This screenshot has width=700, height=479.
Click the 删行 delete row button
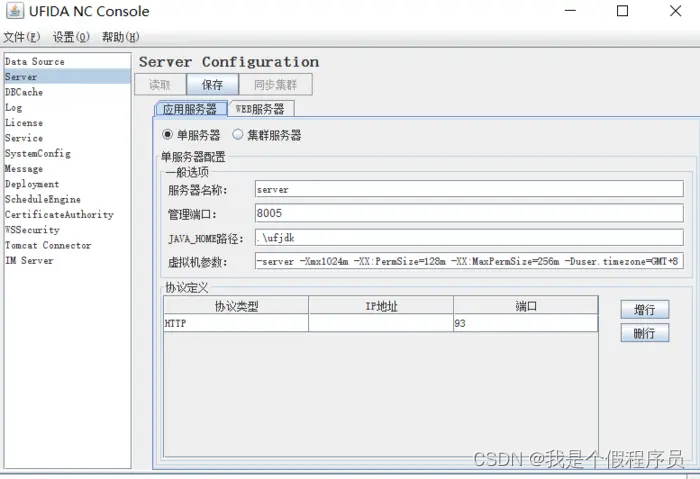[x=645, y=333]
